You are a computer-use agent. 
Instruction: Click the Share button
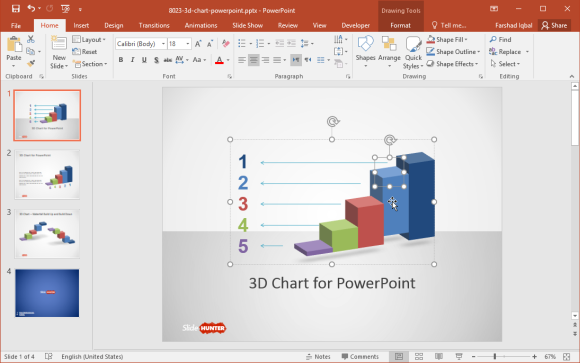pyautogui.click(x=554, y=26)
